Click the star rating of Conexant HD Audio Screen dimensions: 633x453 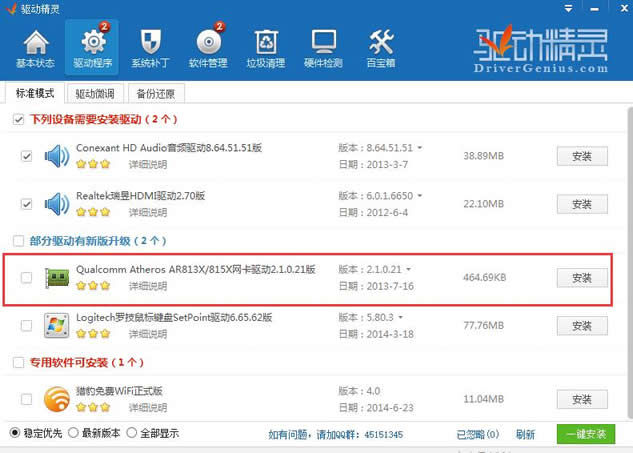click(93, 164)
